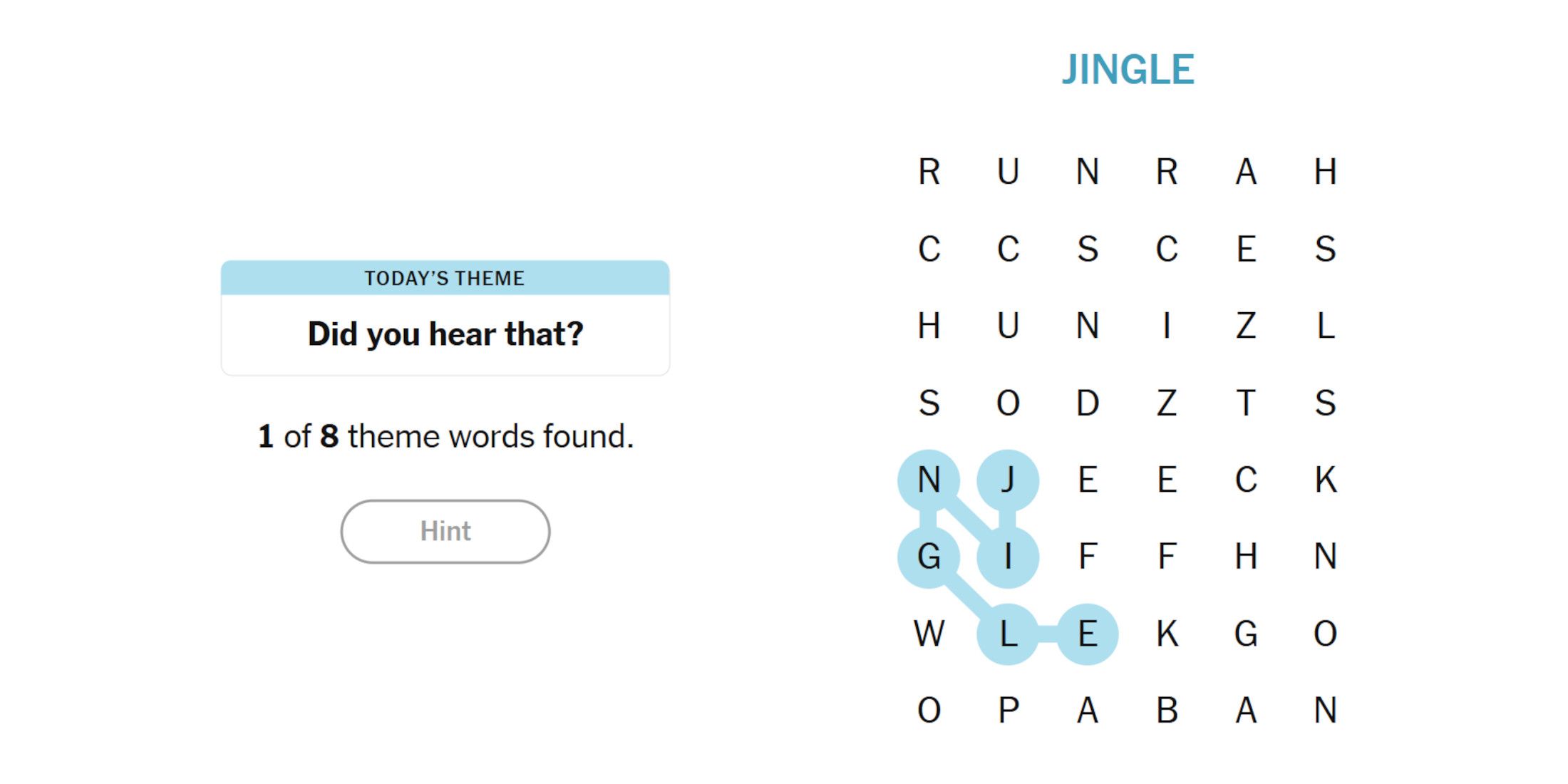This screenshot has height=784, width=1568.
Task: Select the highlighted E letter tile
Action: (x=1087, y=634)
